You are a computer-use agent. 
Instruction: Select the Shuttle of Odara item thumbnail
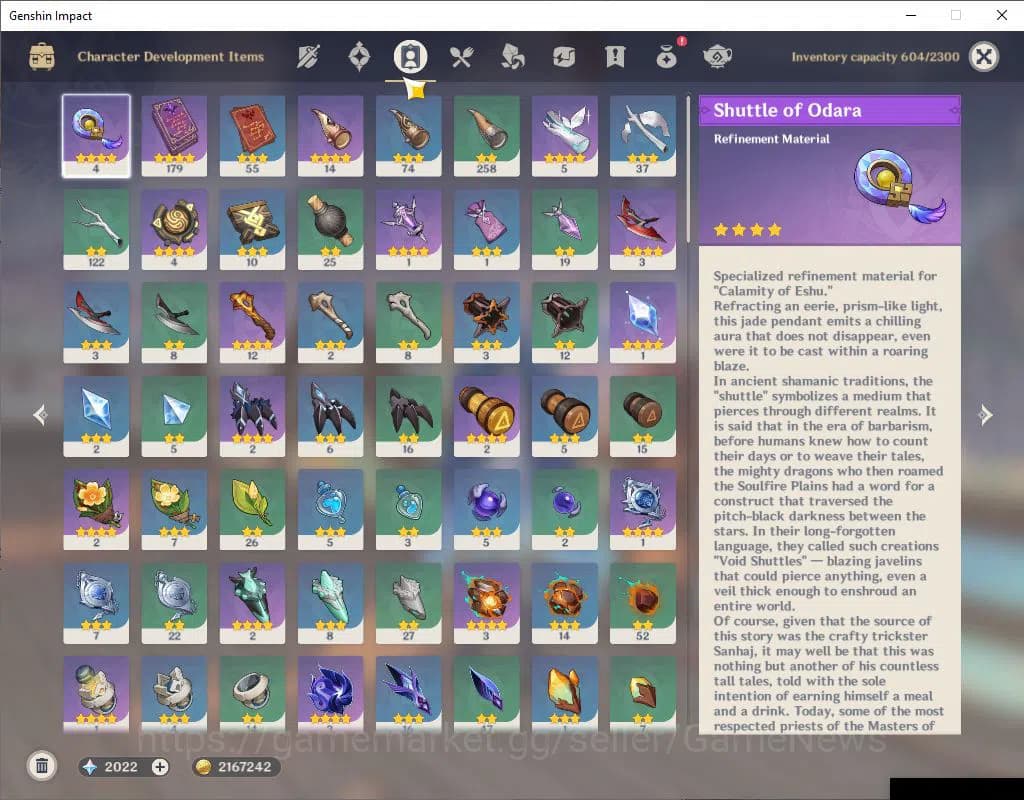tap(96, 135)
